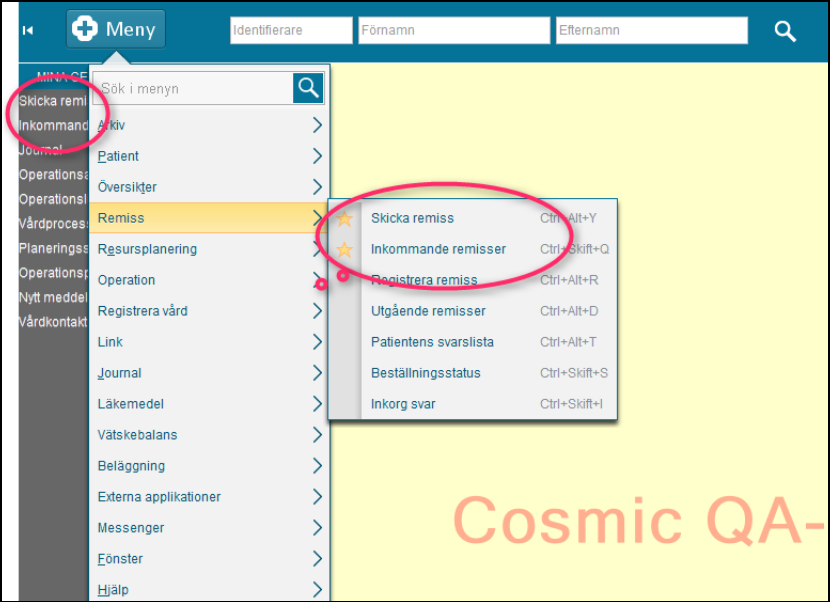Image resolution: width=830 pixels, height=603 pixels.
Task: Open Inkorg svar entry
Action: click(x=403, y=404)
